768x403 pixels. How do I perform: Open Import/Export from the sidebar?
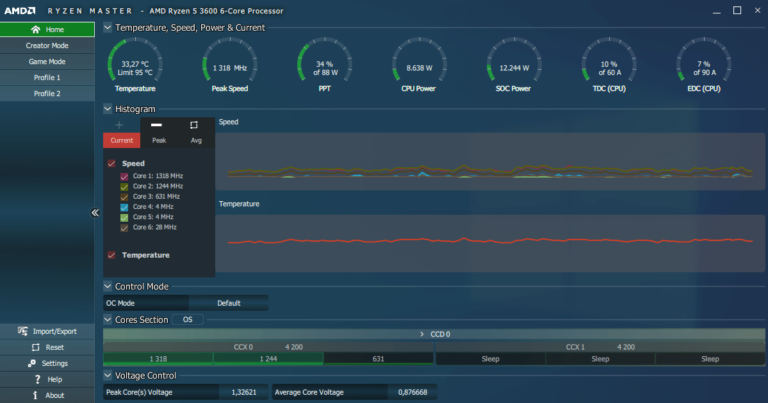click(x=22, y=331)
